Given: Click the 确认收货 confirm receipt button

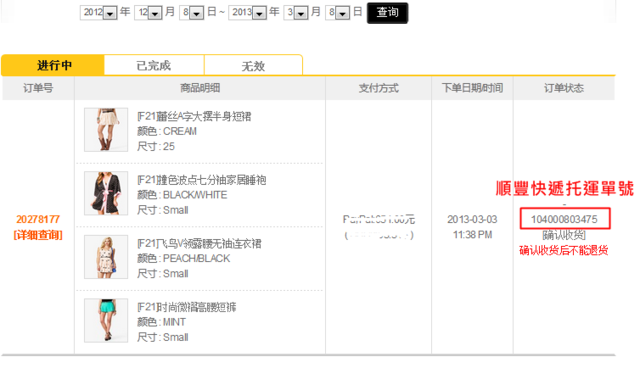Looking at the screenshot, I should [564, 235].
